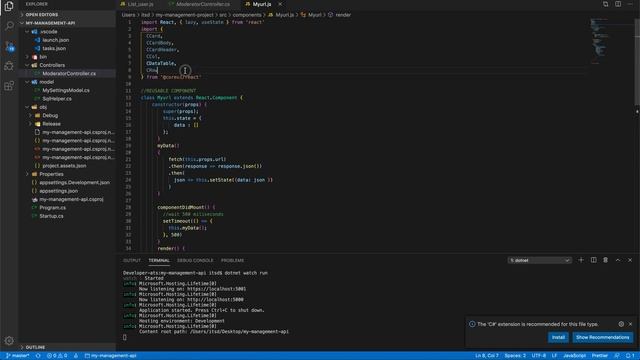Viewport: 640px width, 360px height.
Task: Open the compare changes icon in editor toolbar
Action: [606, 4]
